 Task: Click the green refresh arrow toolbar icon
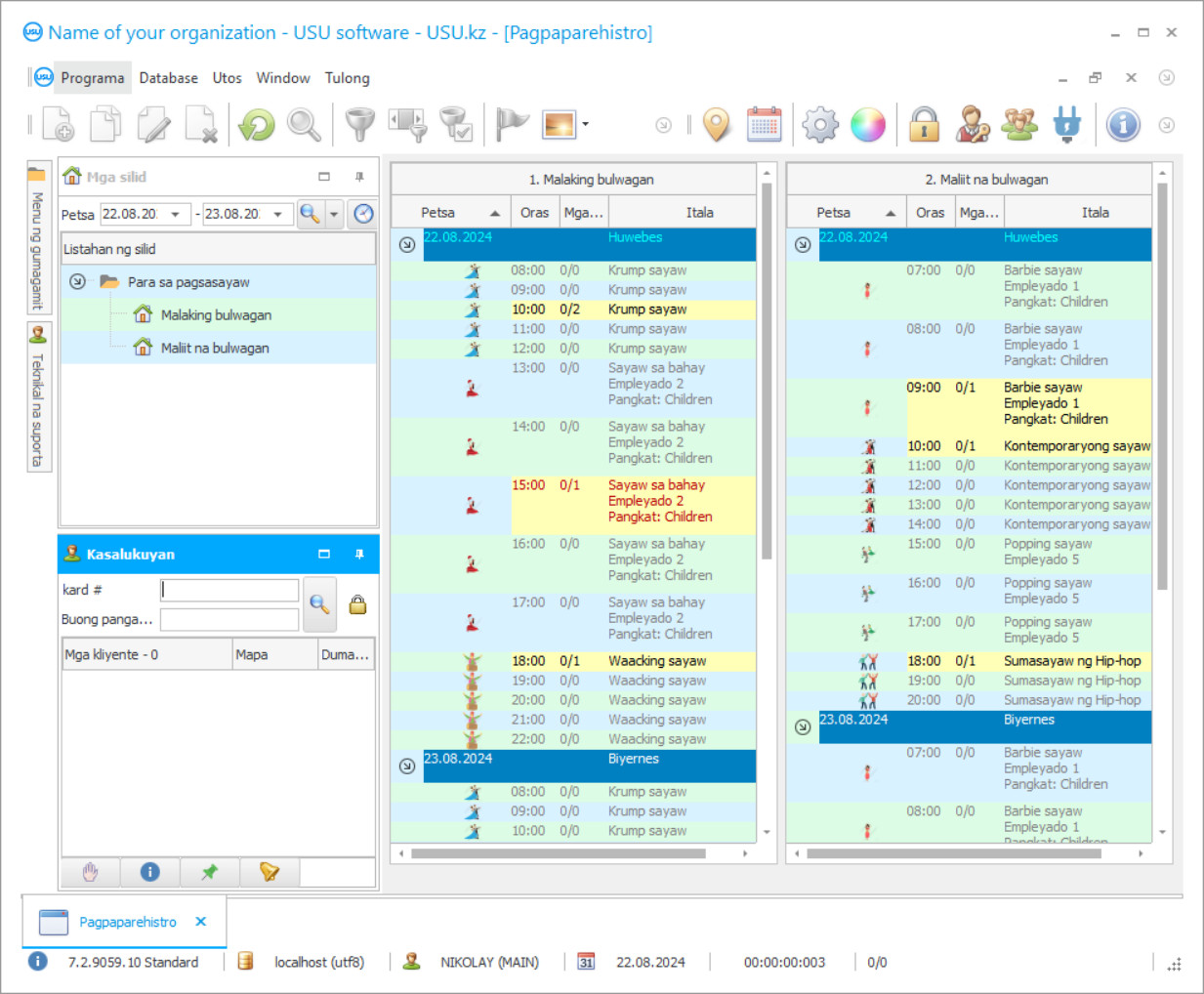(x=257, y=125)
